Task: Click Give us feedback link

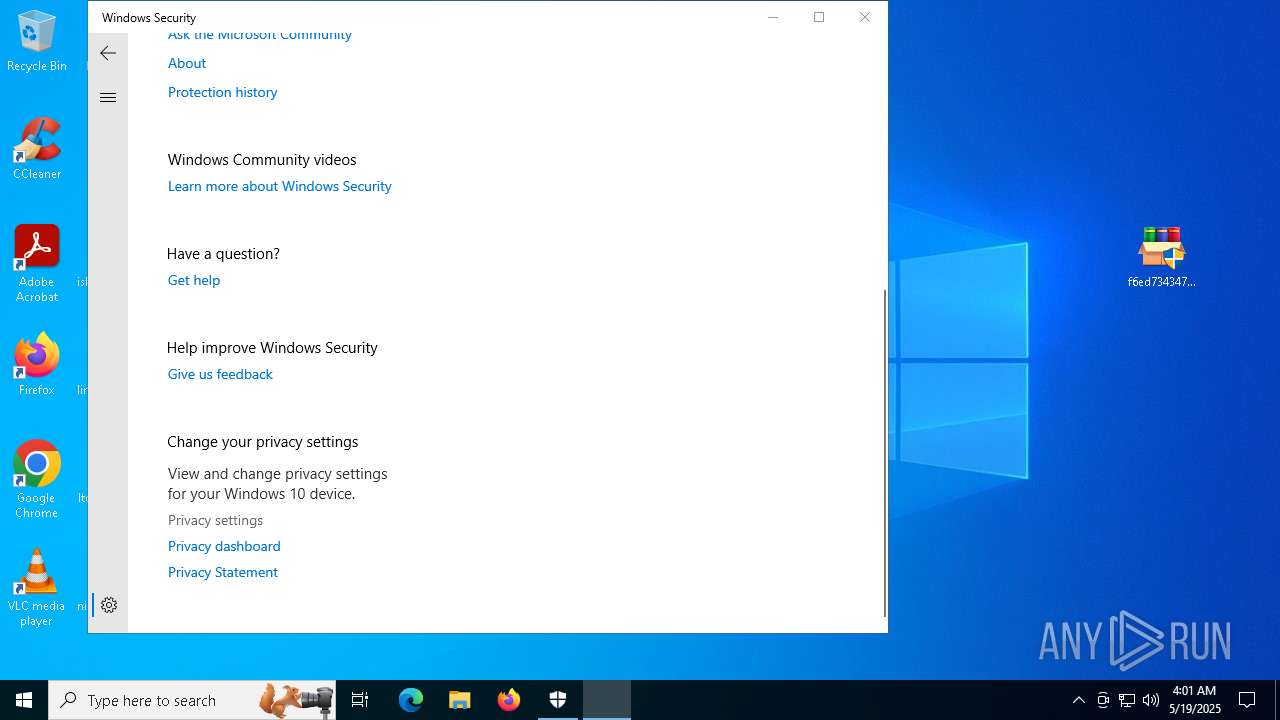Action: click(x=220, y=374)
